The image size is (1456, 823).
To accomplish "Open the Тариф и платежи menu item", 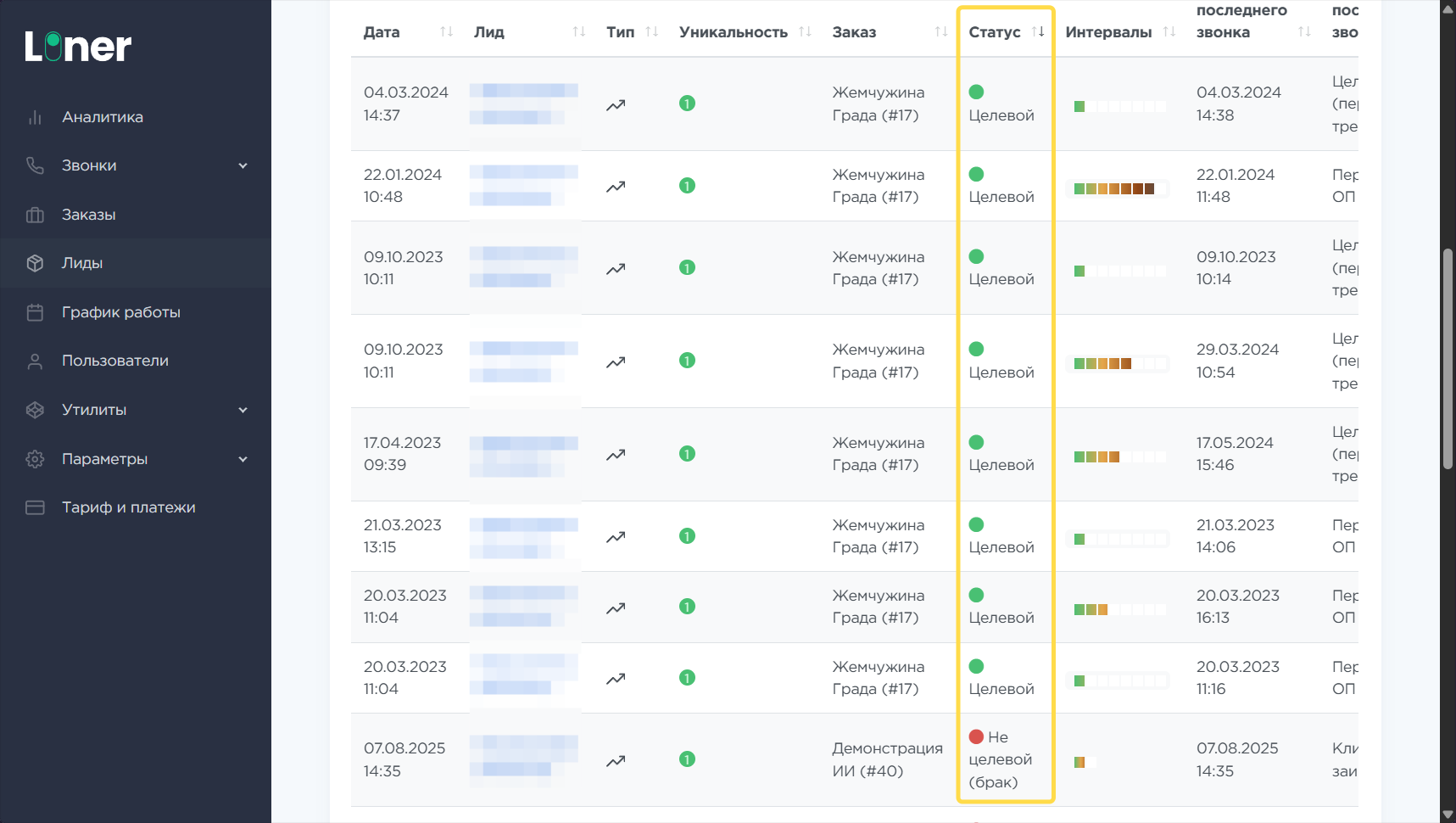I will tap(128, 507).
